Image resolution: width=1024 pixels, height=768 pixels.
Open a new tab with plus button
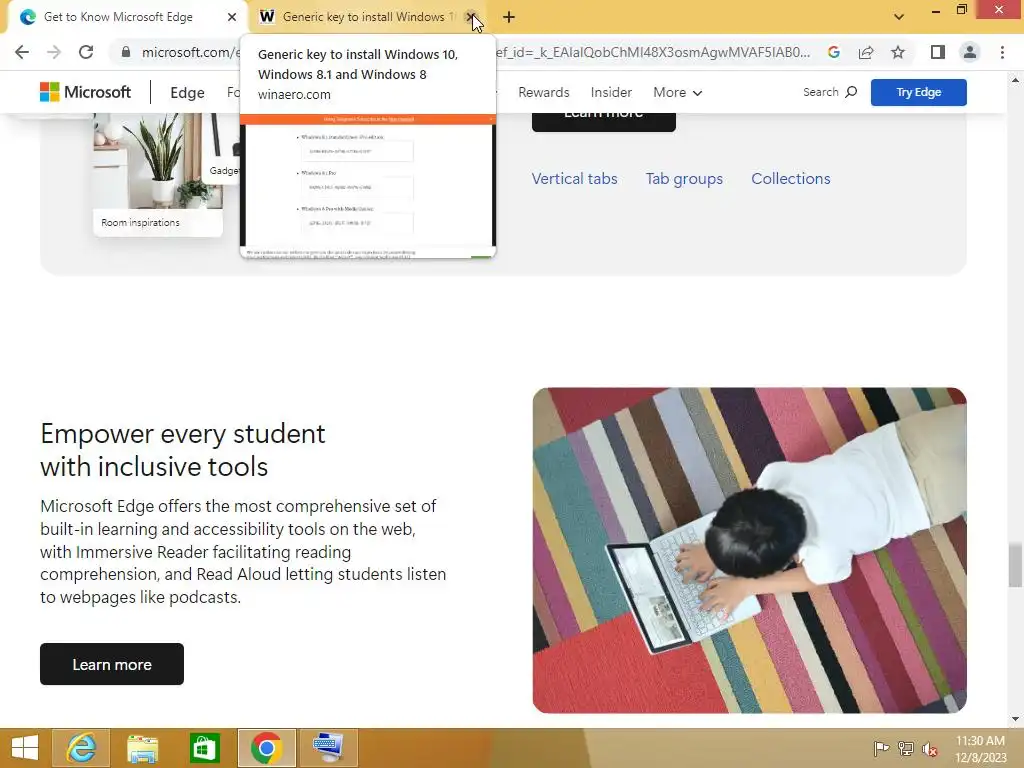[509, 17]
